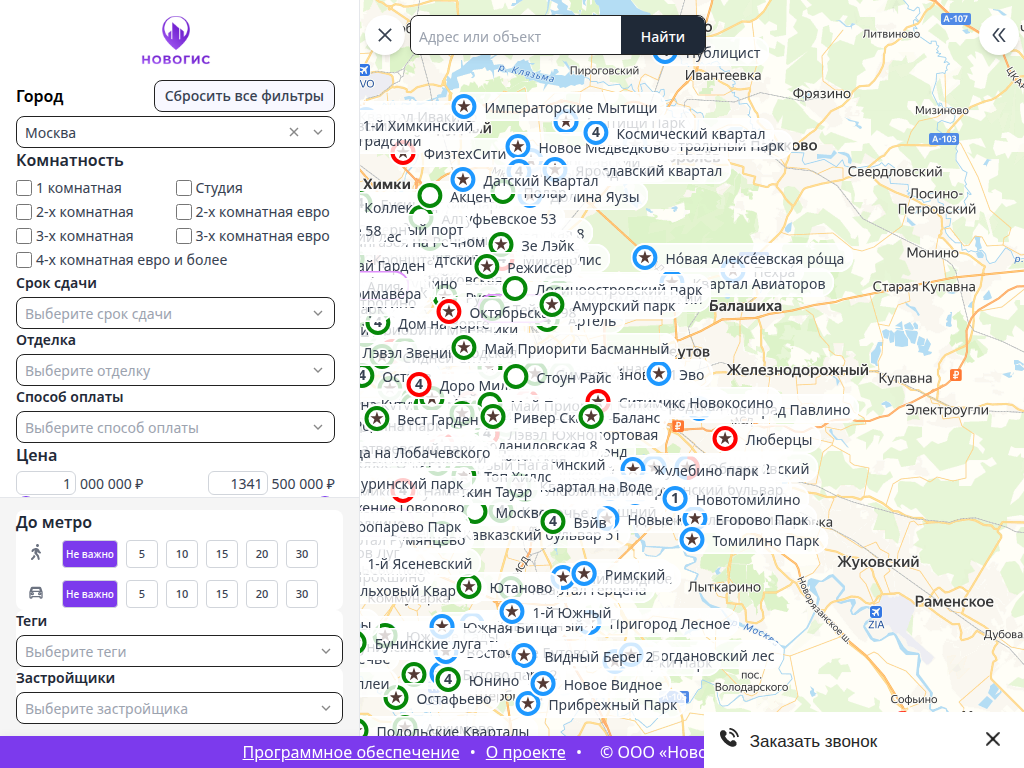The width and height of the screenshot is (1024, 768).
Task: Check the 2-х комнатная checkbox
Action: [24, 212]
